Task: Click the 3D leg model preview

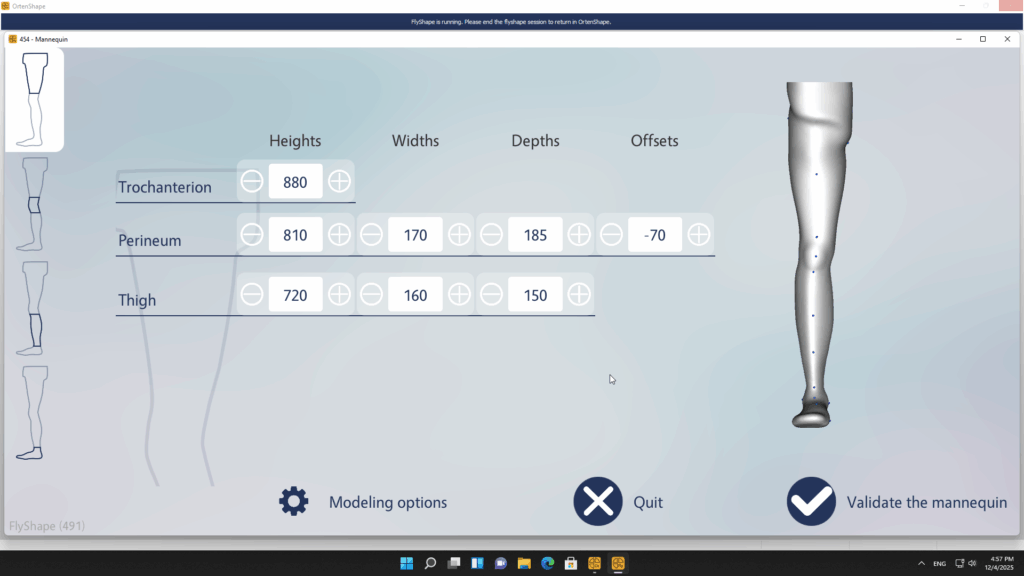Action: pos(818,250)
